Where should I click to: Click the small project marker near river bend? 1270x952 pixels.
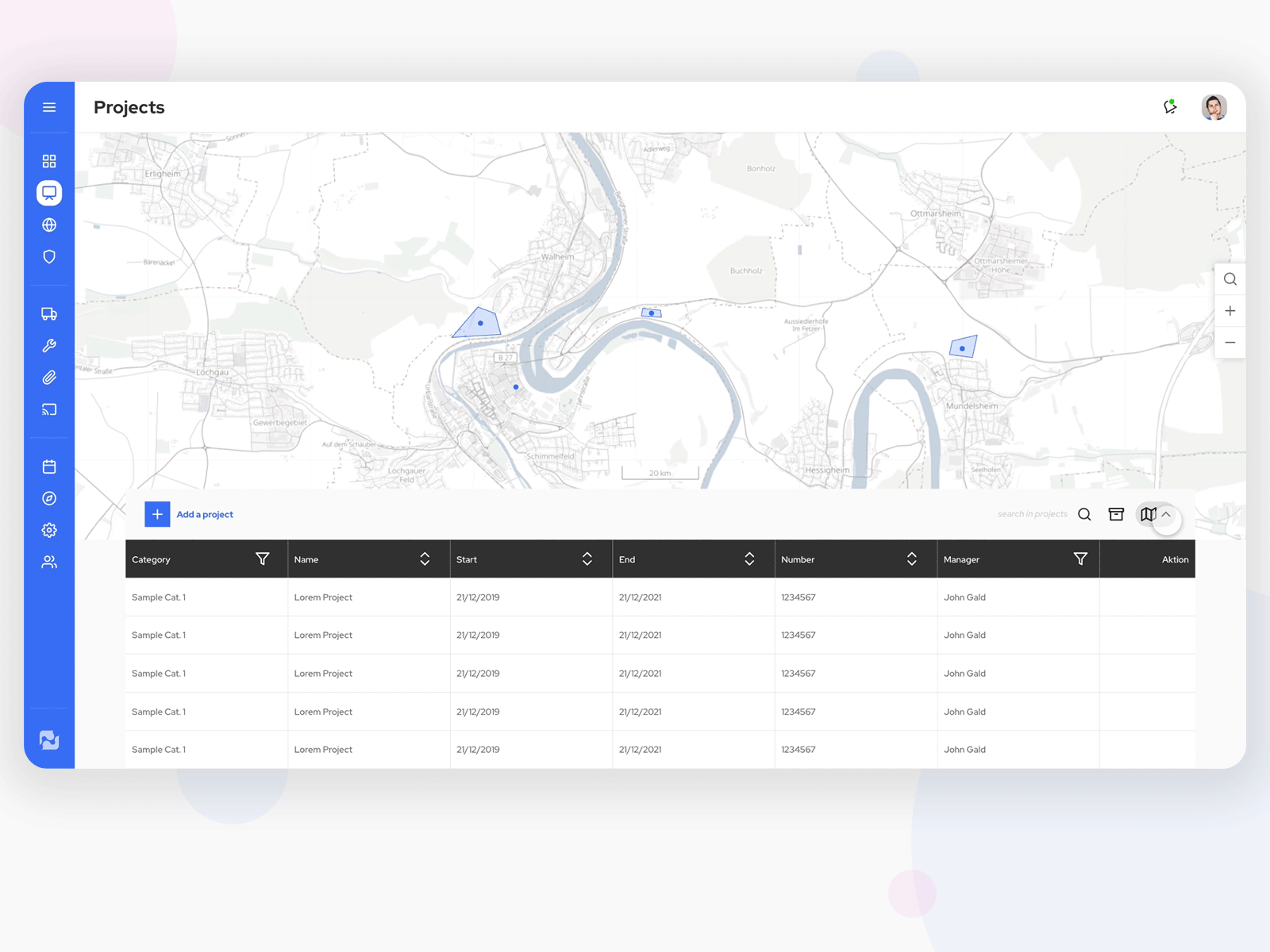point(652,313)
